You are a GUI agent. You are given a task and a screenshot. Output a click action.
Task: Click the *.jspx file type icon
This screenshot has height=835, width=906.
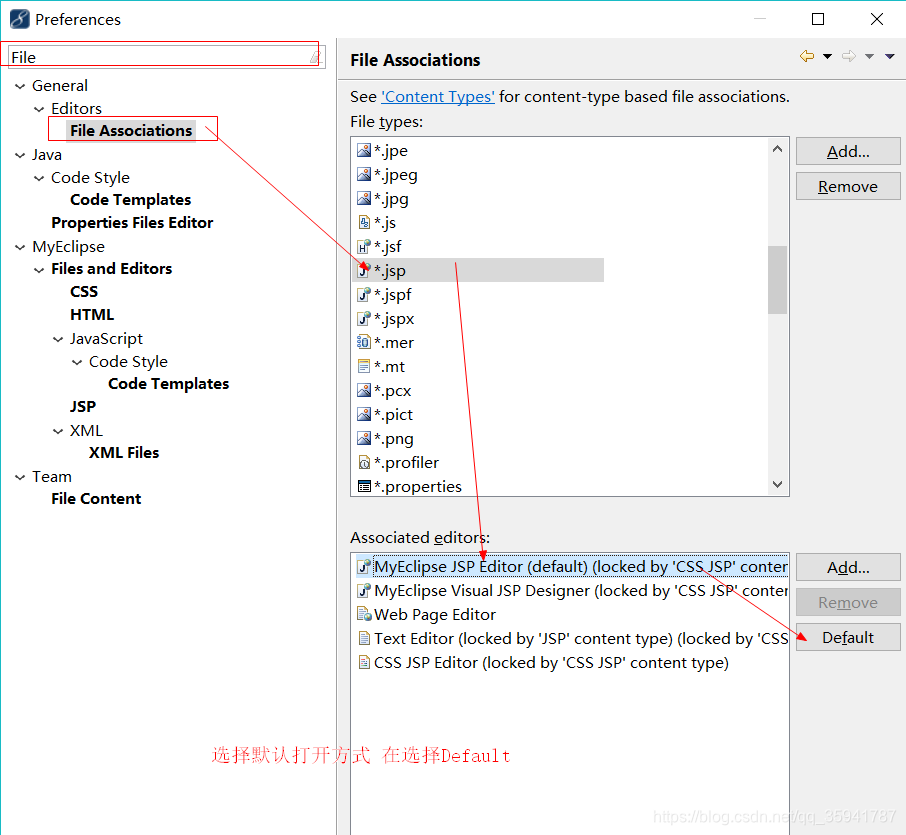(x=363, y=318)
